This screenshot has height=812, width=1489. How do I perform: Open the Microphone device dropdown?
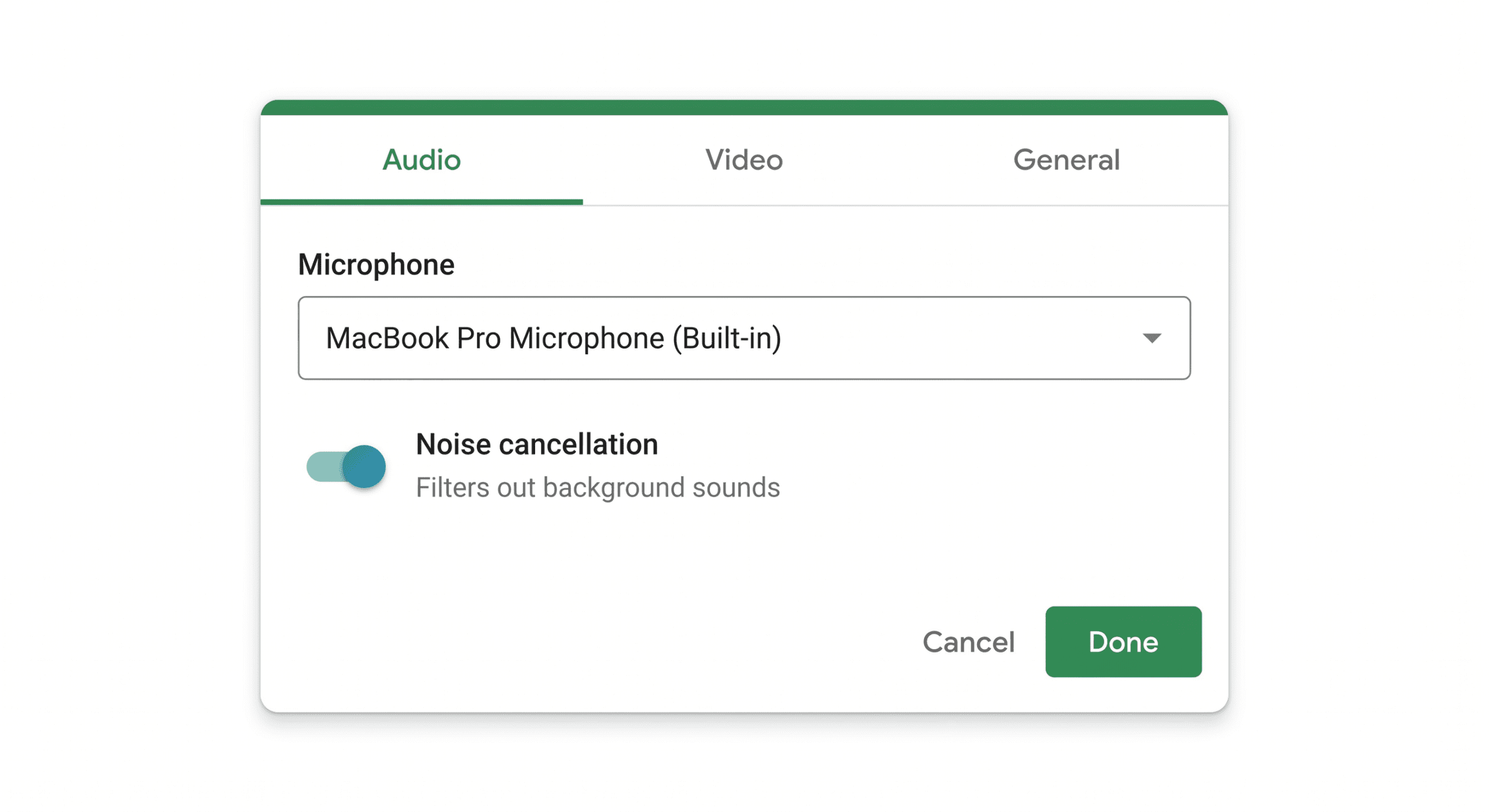744,338
